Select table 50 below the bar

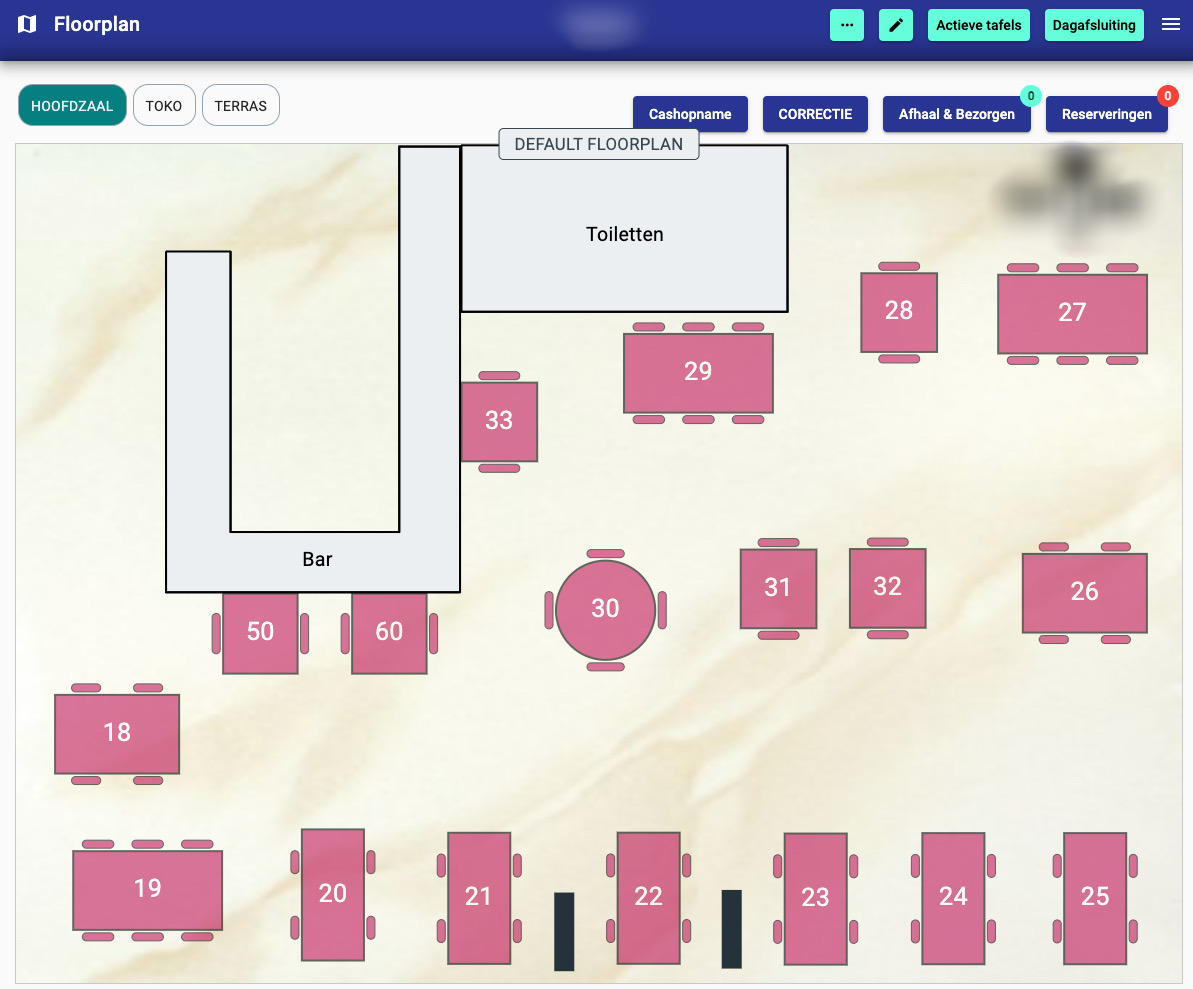point(260,632)
